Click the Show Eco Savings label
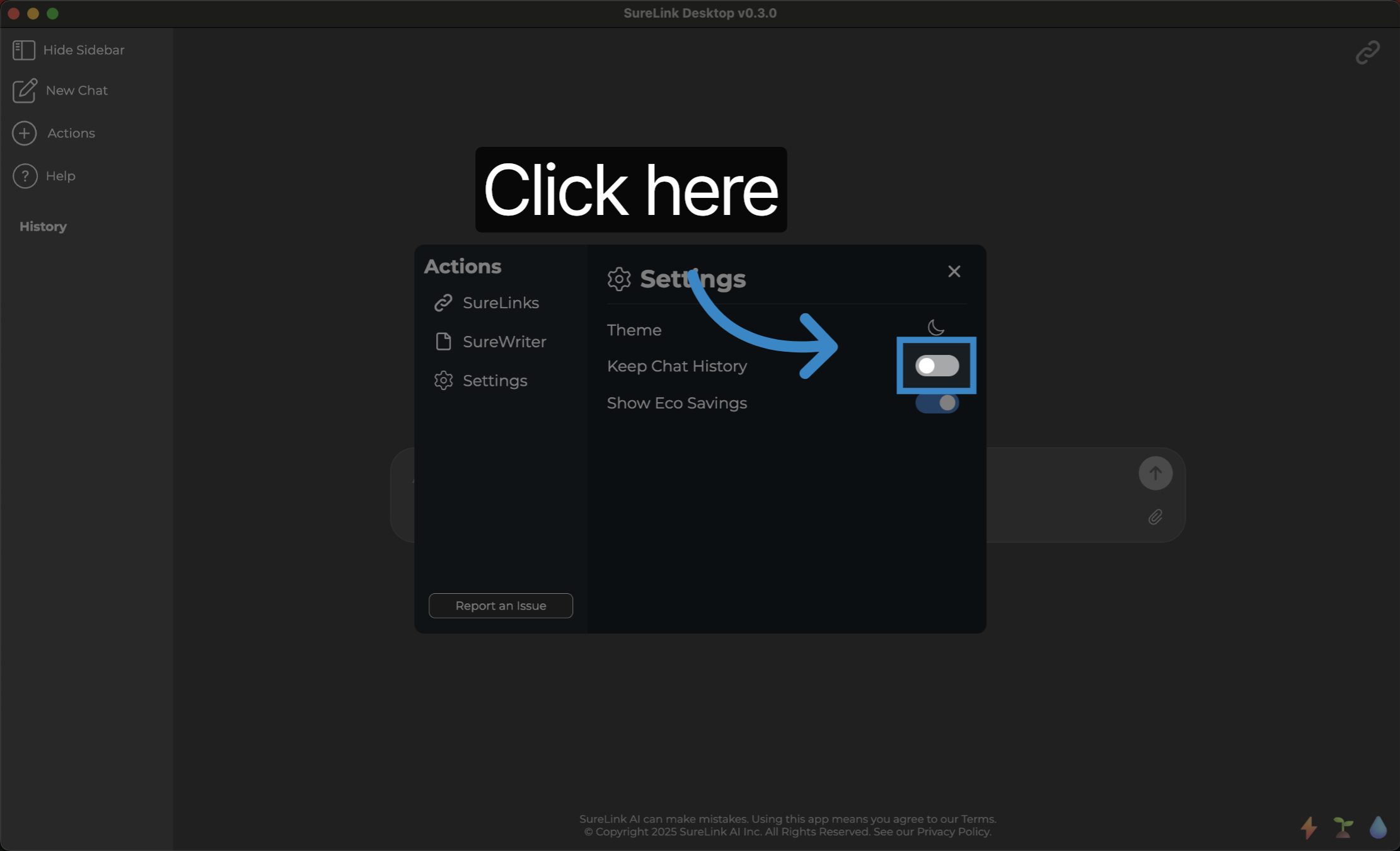1400x851 pixels. tap(676, 403)
